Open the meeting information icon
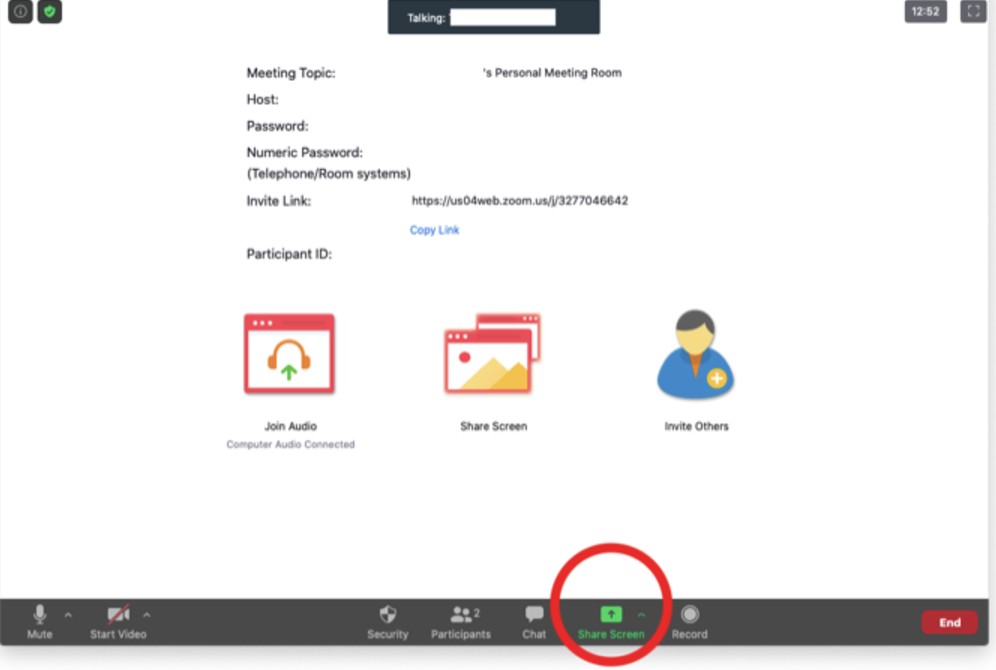 (x=20, y=11)
